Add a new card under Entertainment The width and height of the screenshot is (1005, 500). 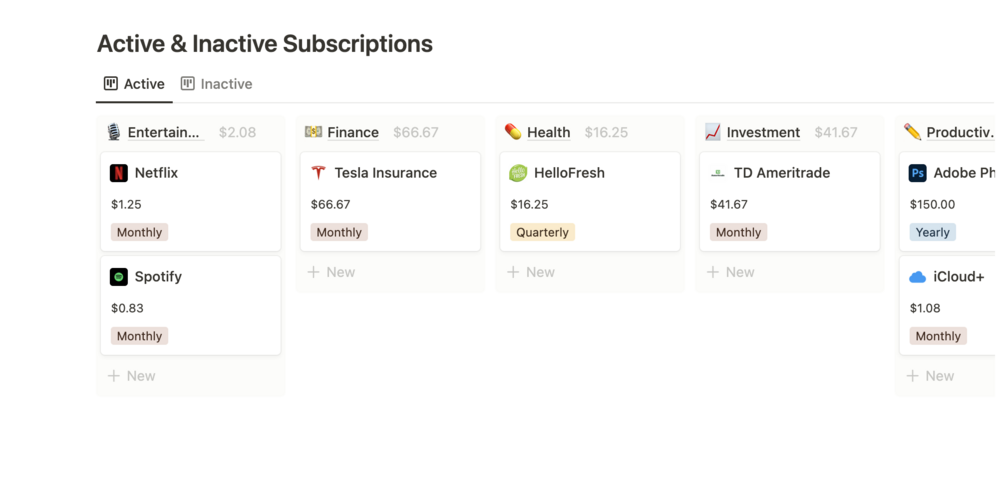click(132, 376)
